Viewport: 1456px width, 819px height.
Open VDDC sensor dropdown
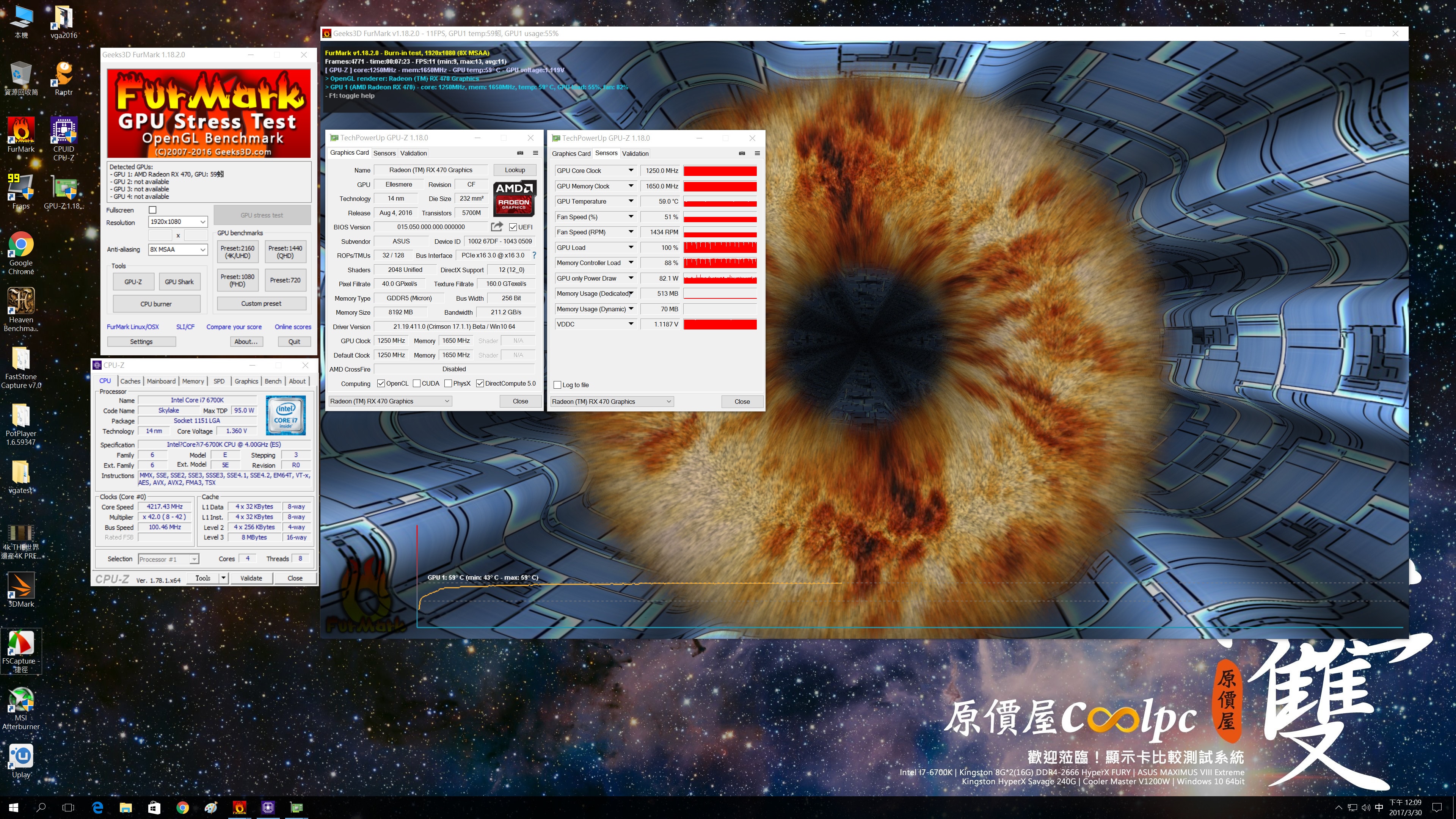pyautogui.click(x=631, y=324)
